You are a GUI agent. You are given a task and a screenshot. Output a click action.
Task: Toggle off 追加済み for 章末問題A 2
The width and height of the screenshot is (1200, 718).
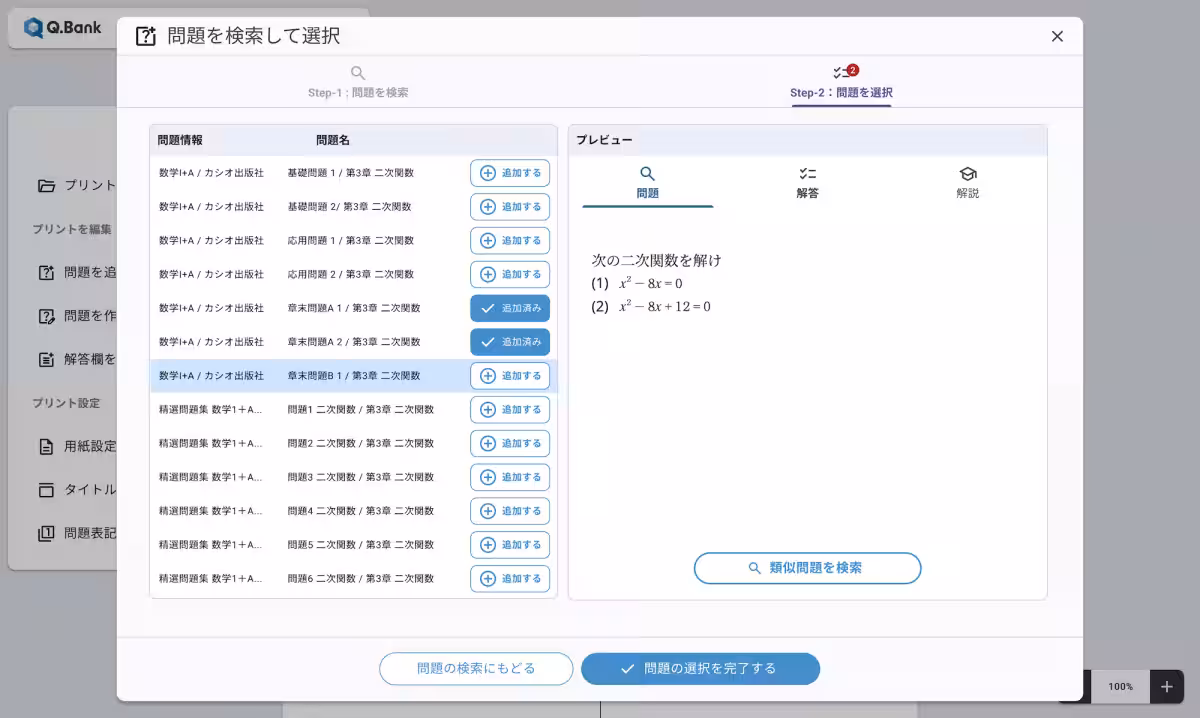click(x=510, y=341)
